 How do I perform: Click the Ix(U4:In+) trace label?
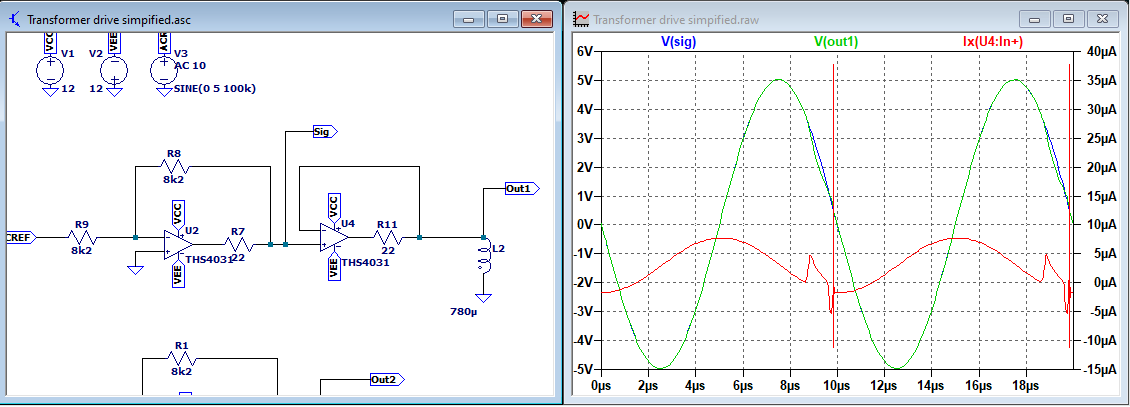986,42
